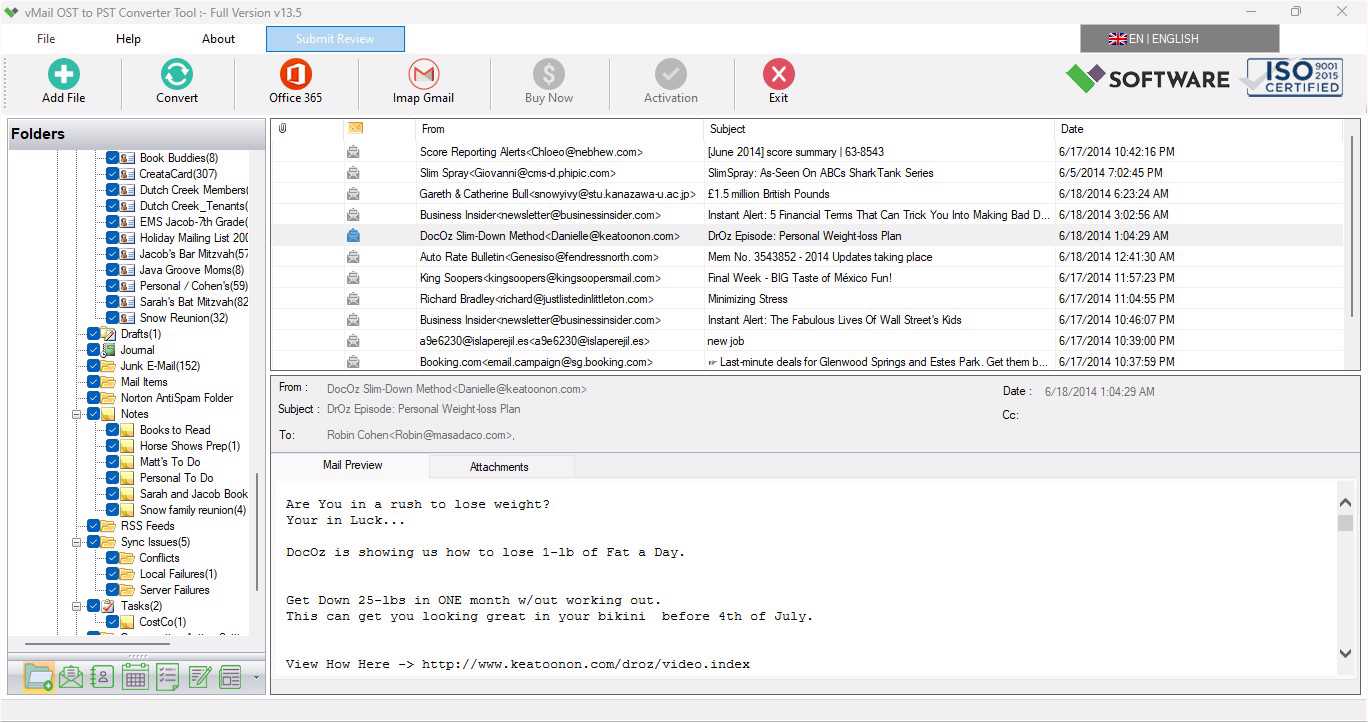
Task: Click the Imap Gmail icon
Action: [x=423, y=75]
